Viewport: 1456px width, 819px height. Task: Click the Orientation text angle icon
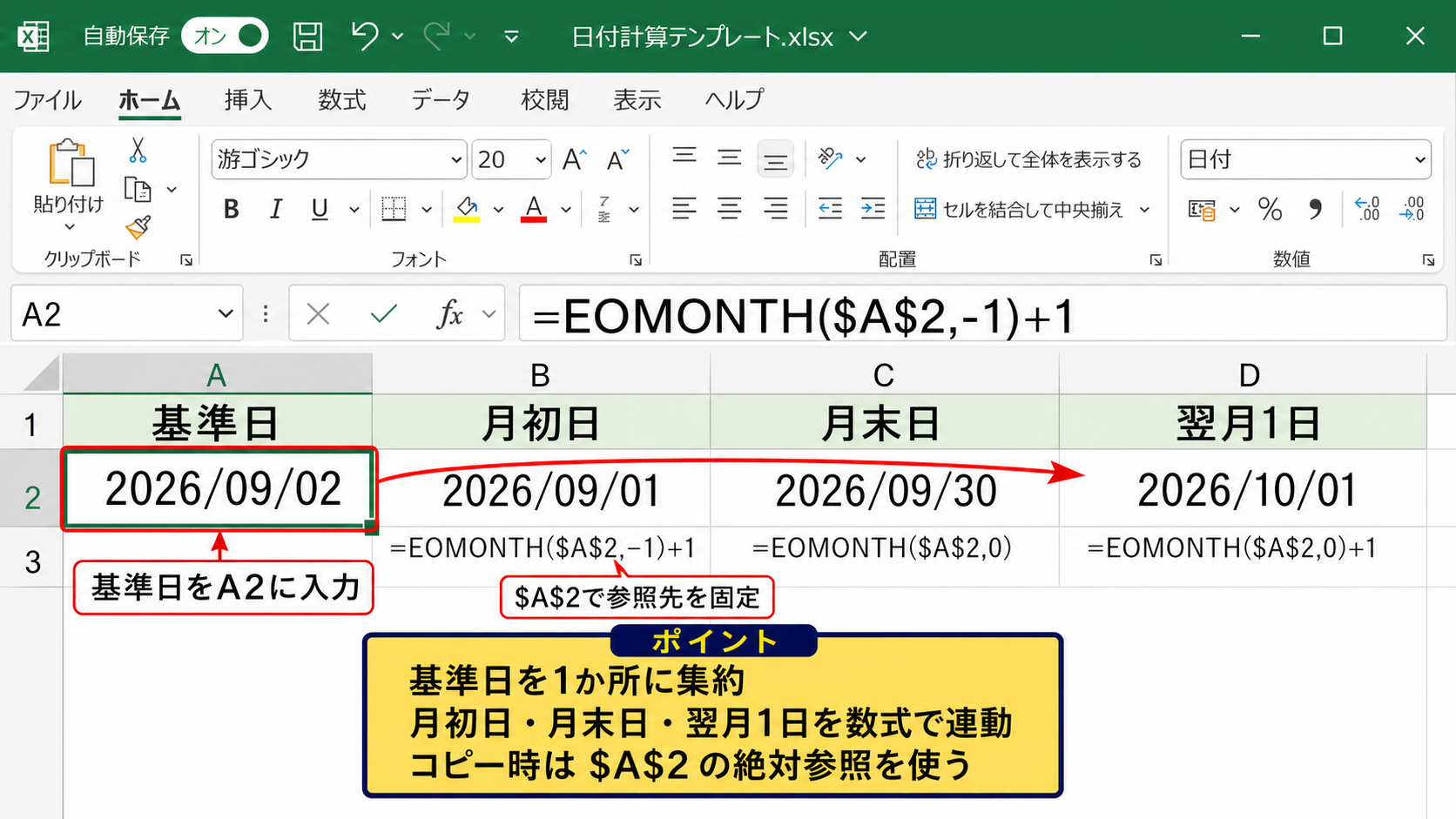pyautogui.click(x=831, y=158)
